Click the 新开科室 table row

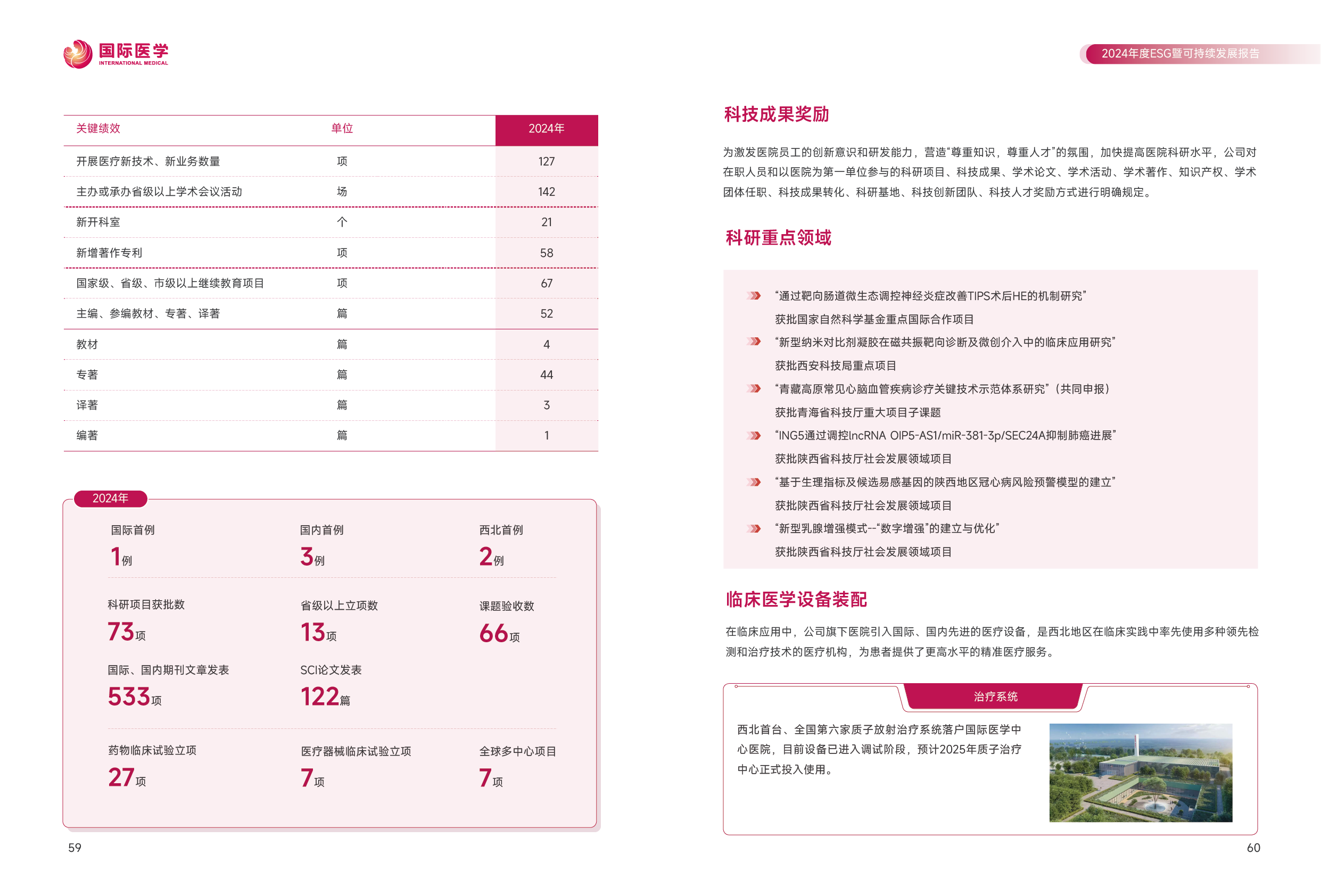[x=98, y=222]
